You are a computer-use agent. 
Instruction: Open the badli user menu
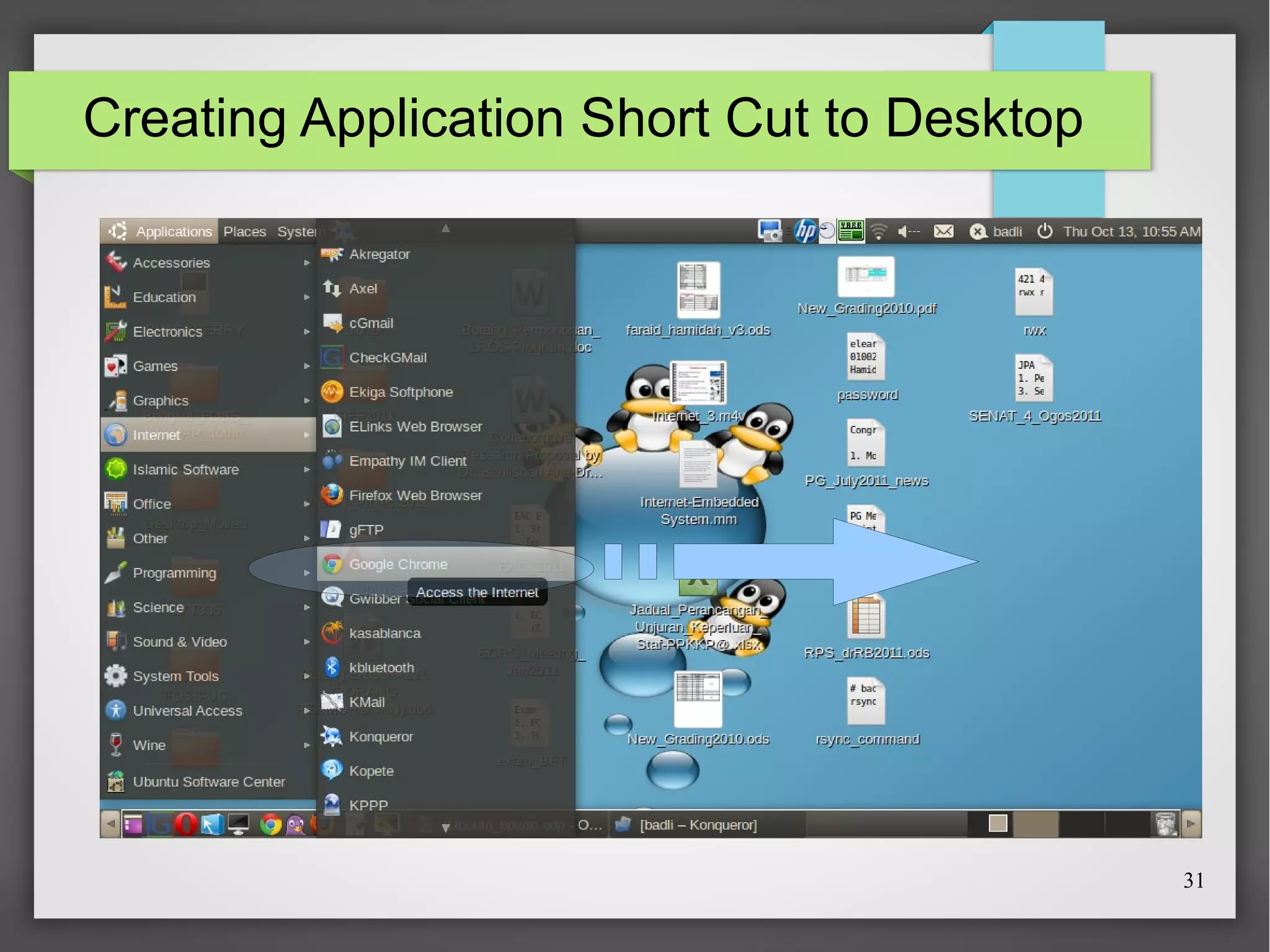tap(996, 231)
